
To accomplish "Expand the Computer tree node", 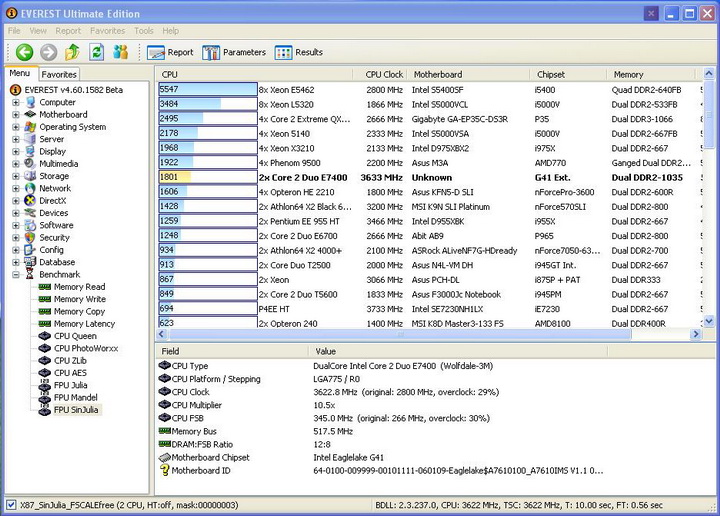I will point(16,102).
